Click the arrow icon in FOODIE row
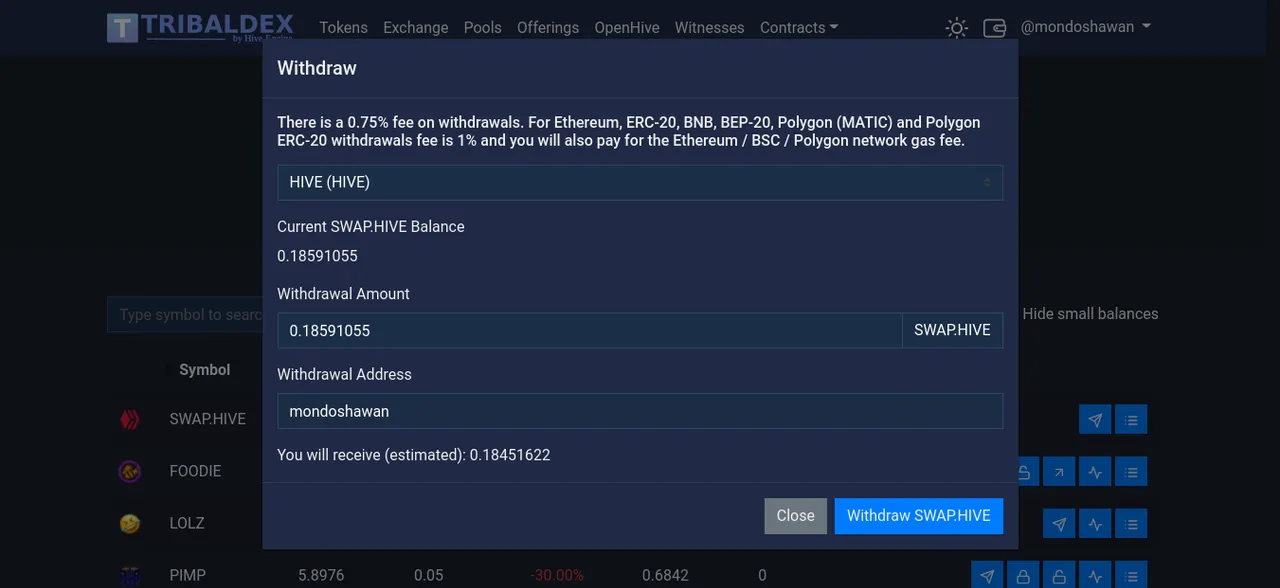This screenshot has height=588, width=1280. point(1059,472)
